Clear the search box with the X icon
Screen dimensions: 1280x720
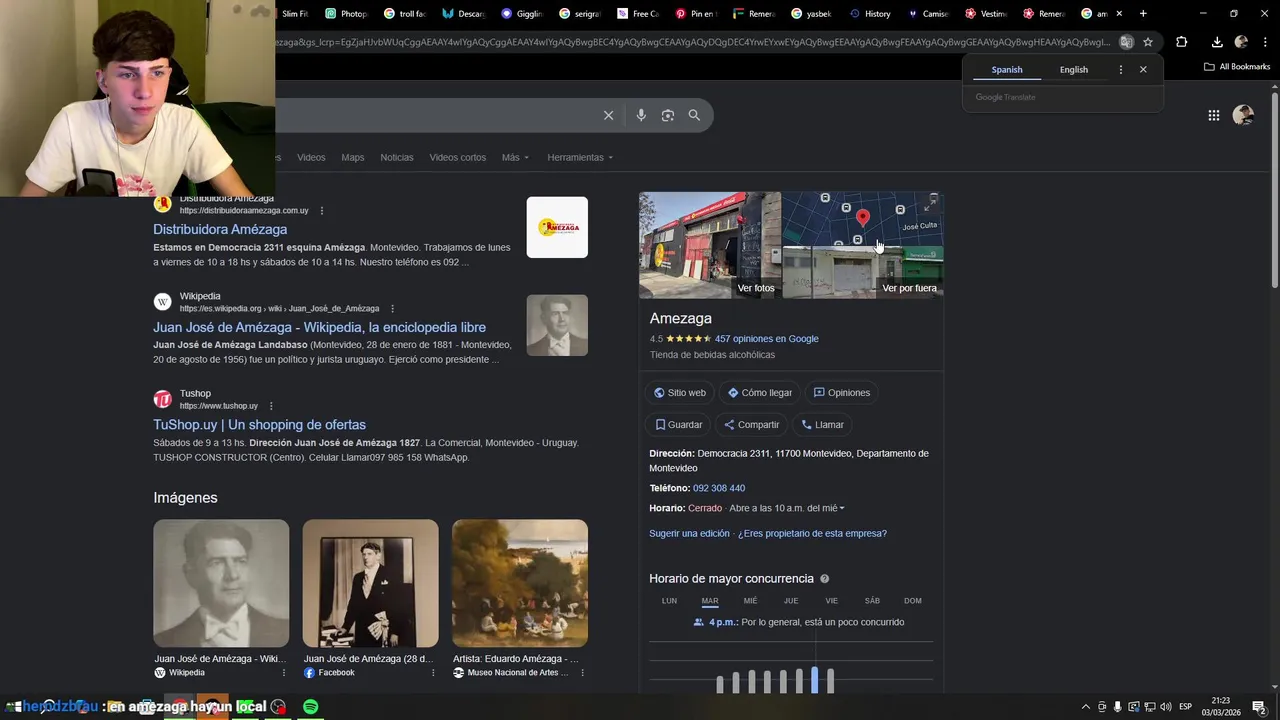pos(608,115)
